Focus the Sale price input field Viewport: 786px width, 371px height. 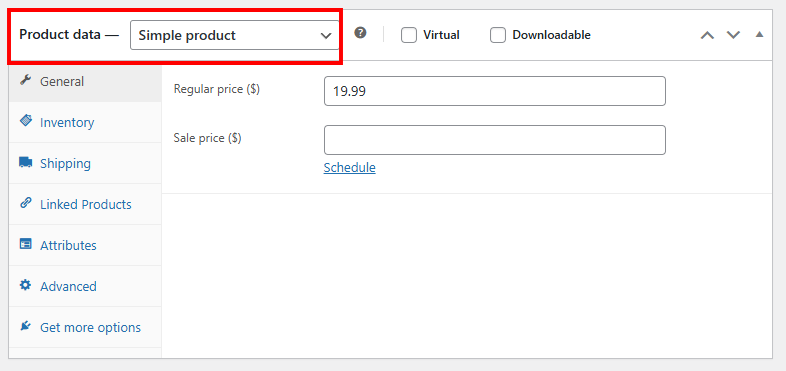[x=495, y=140]
